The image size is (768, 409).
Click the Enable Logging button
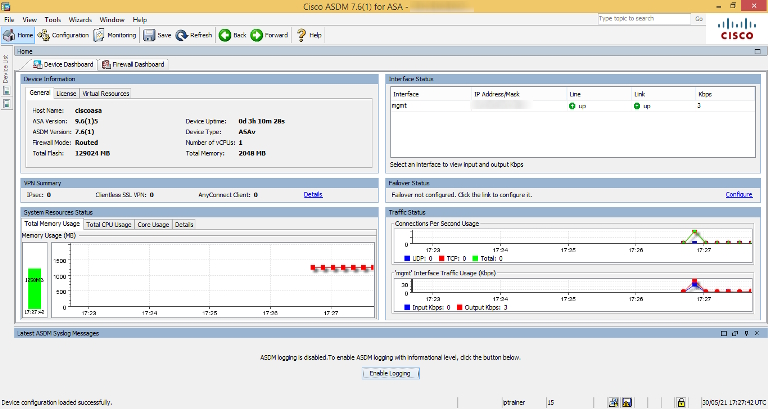[391, 373]
